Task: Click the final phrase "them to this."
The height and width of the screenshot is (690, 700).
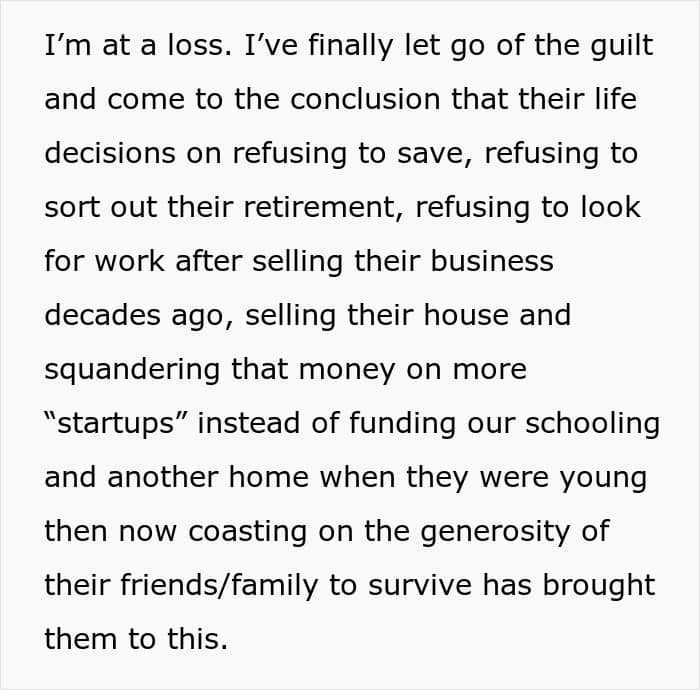Action: point(136,639)
